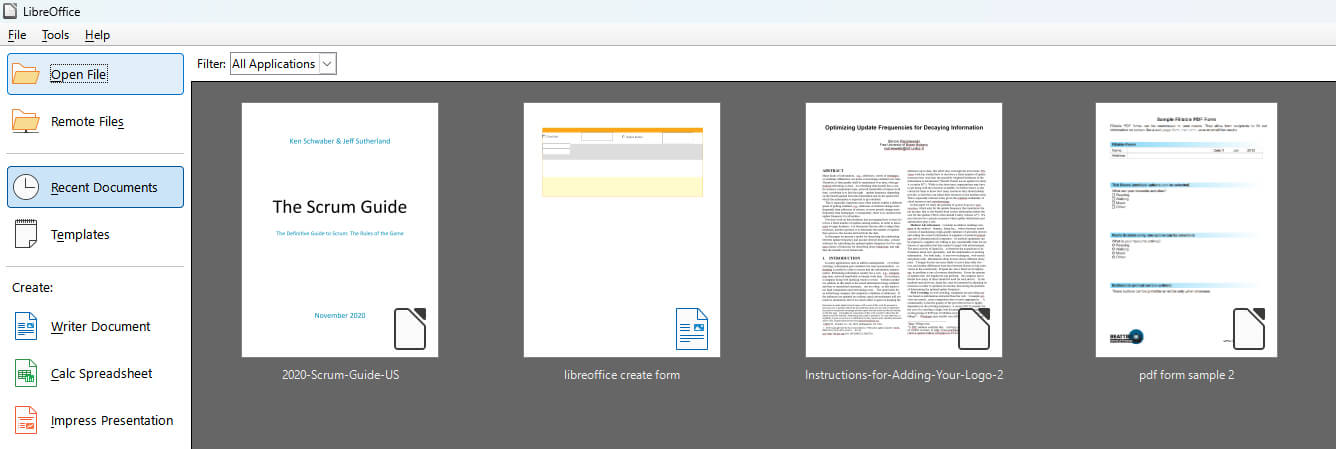Open the Optimizing Update Frequencies document thumbnail
The image size is (1336, 449).
[904, 229]
